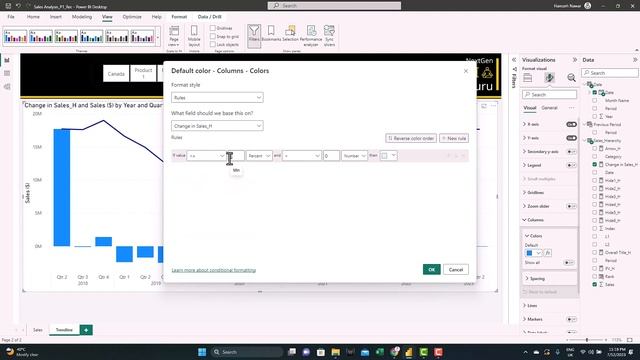The width and height of the screenshot is (640, 360).
Task: Cancel the color rules dialog
Action: (x=456, y=269)
